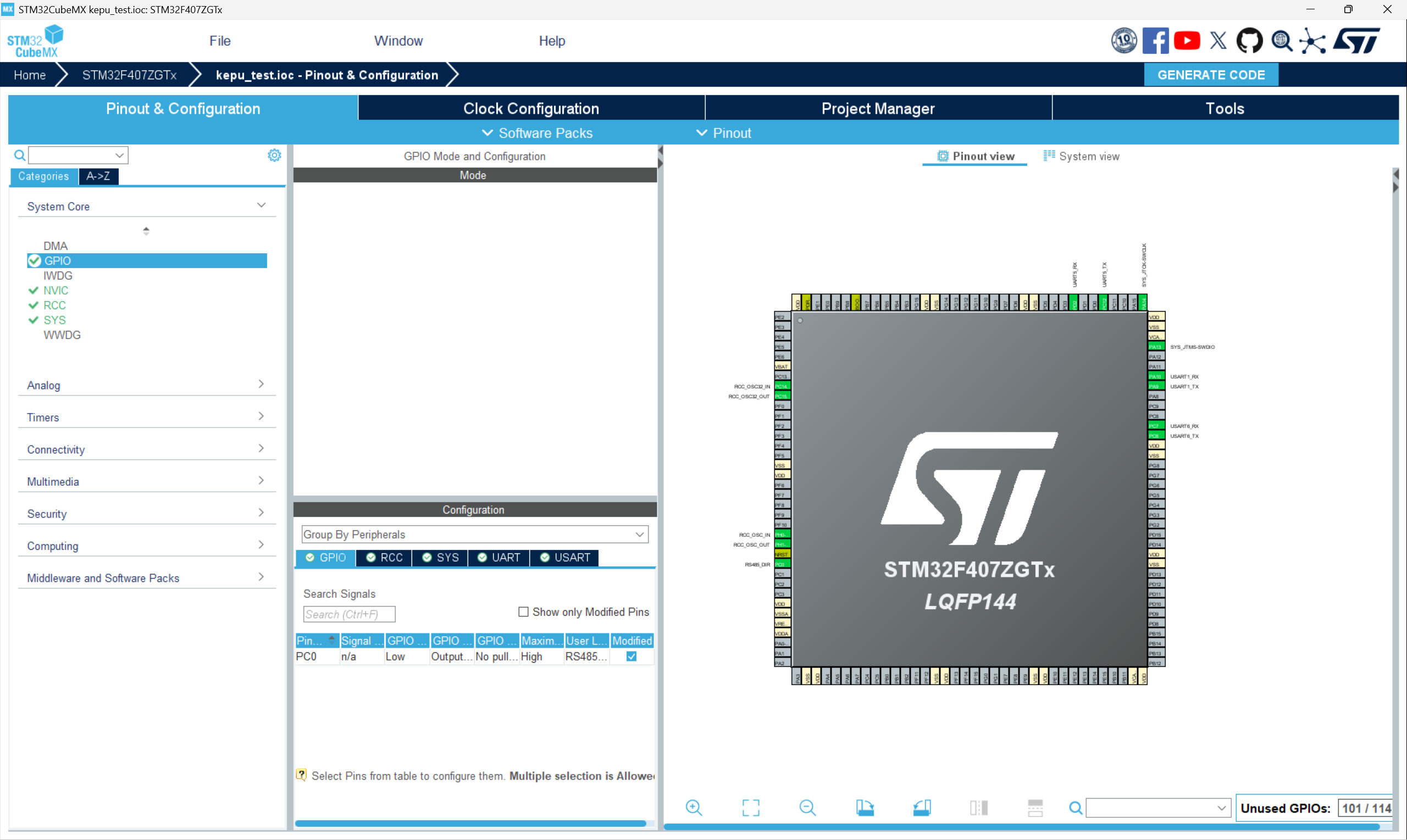
Task: Select DMA in System Core list
Action: [x=56, y=246]
